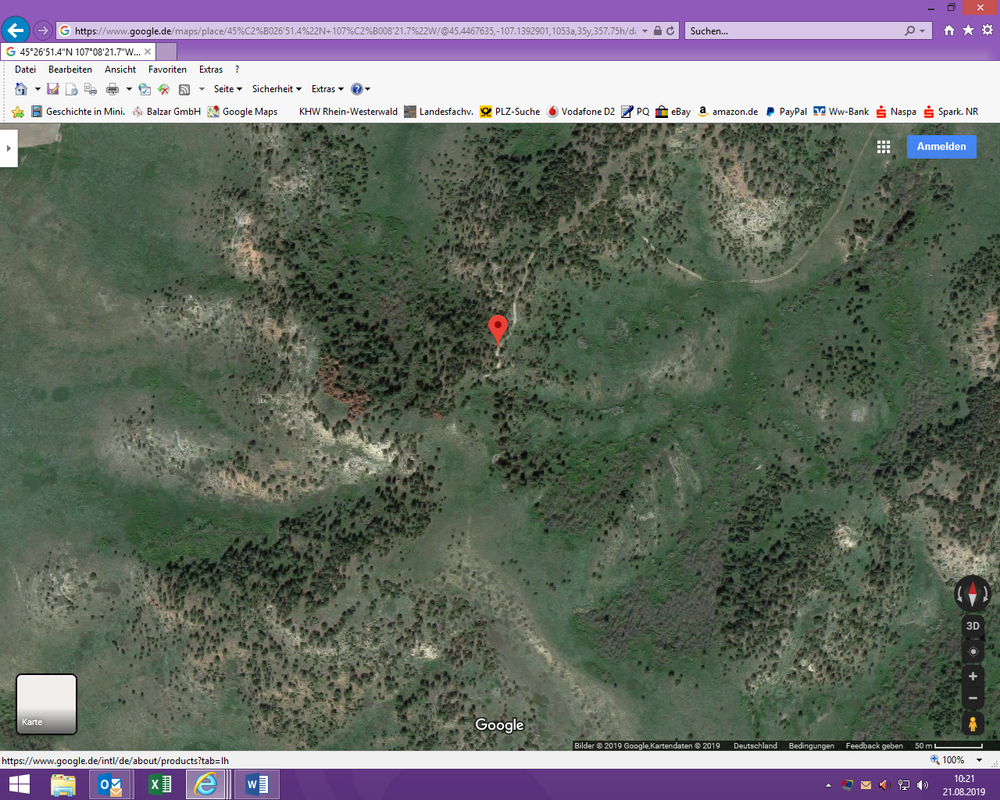Open Google Maps bookmark
The image size is (1000, 800).
click(242, 112)
